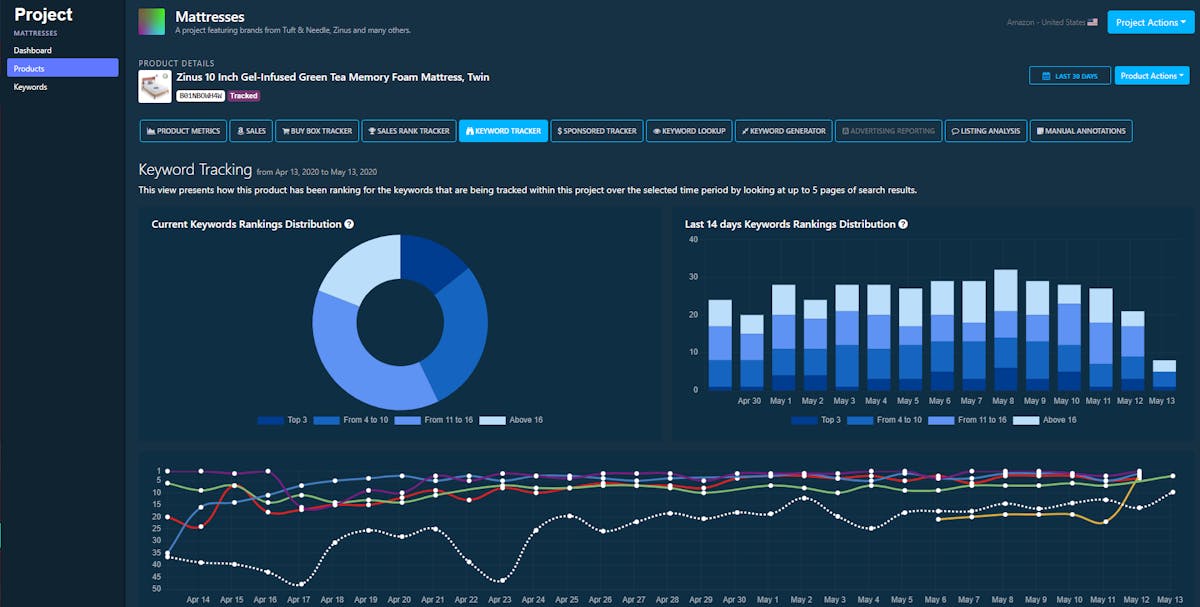Open the Project Actions dropdown
This screenshot has height=607, width=1200.
tap(1151, 22)
